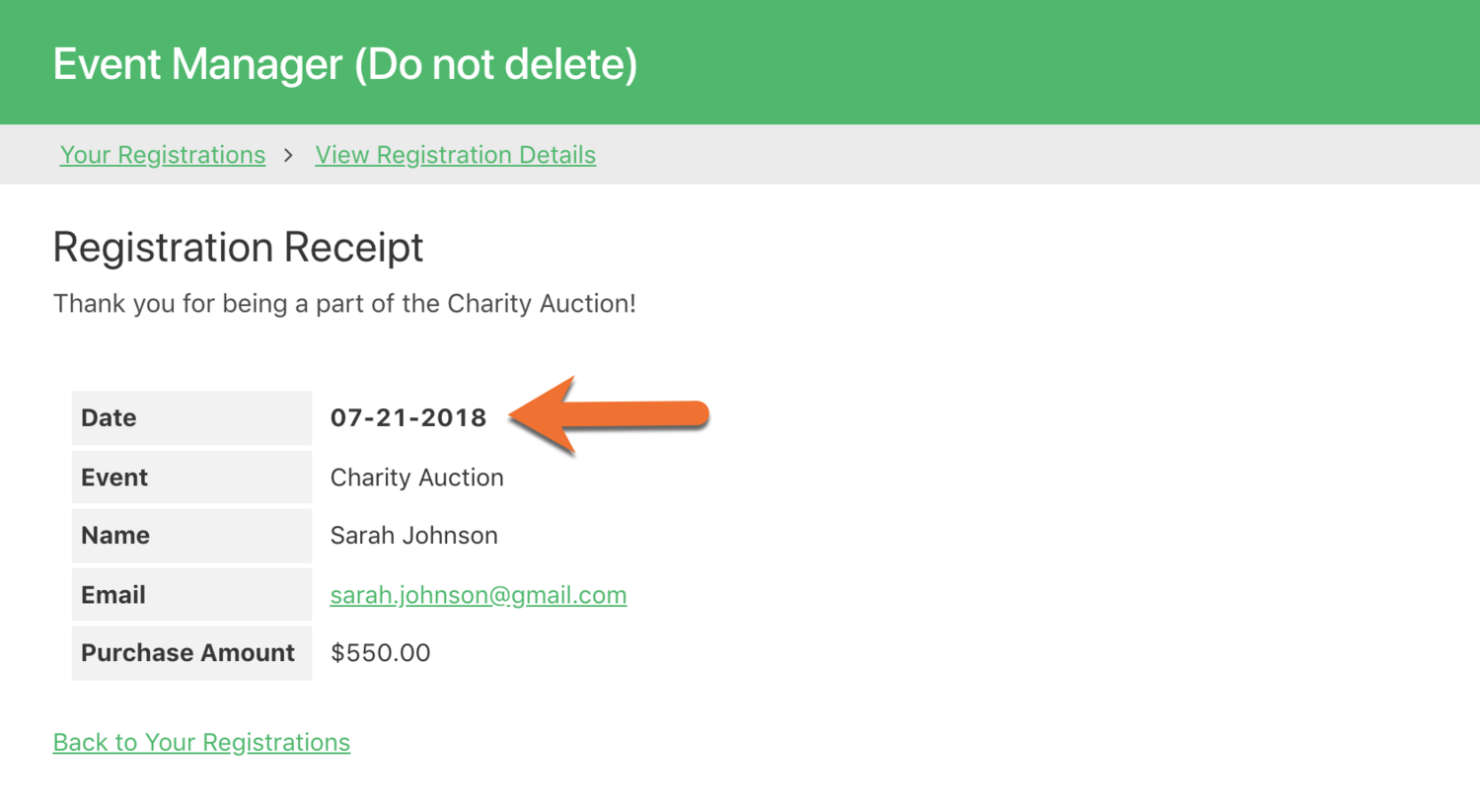1480x812 pixels.
Task: Click the View Registration Details breadcrumb
Action: [455, 155]
